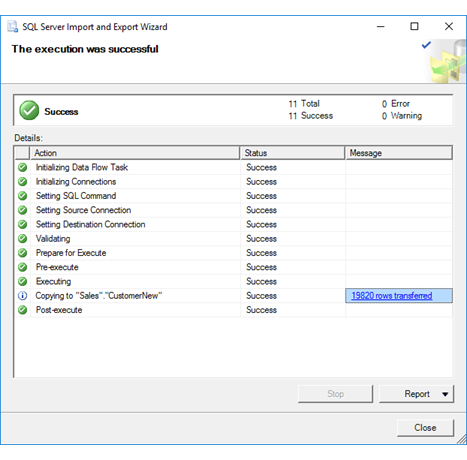Select the Setting Destination Connection row text
The width and height of the screenshot is (467, 460).
pos(91,224)
